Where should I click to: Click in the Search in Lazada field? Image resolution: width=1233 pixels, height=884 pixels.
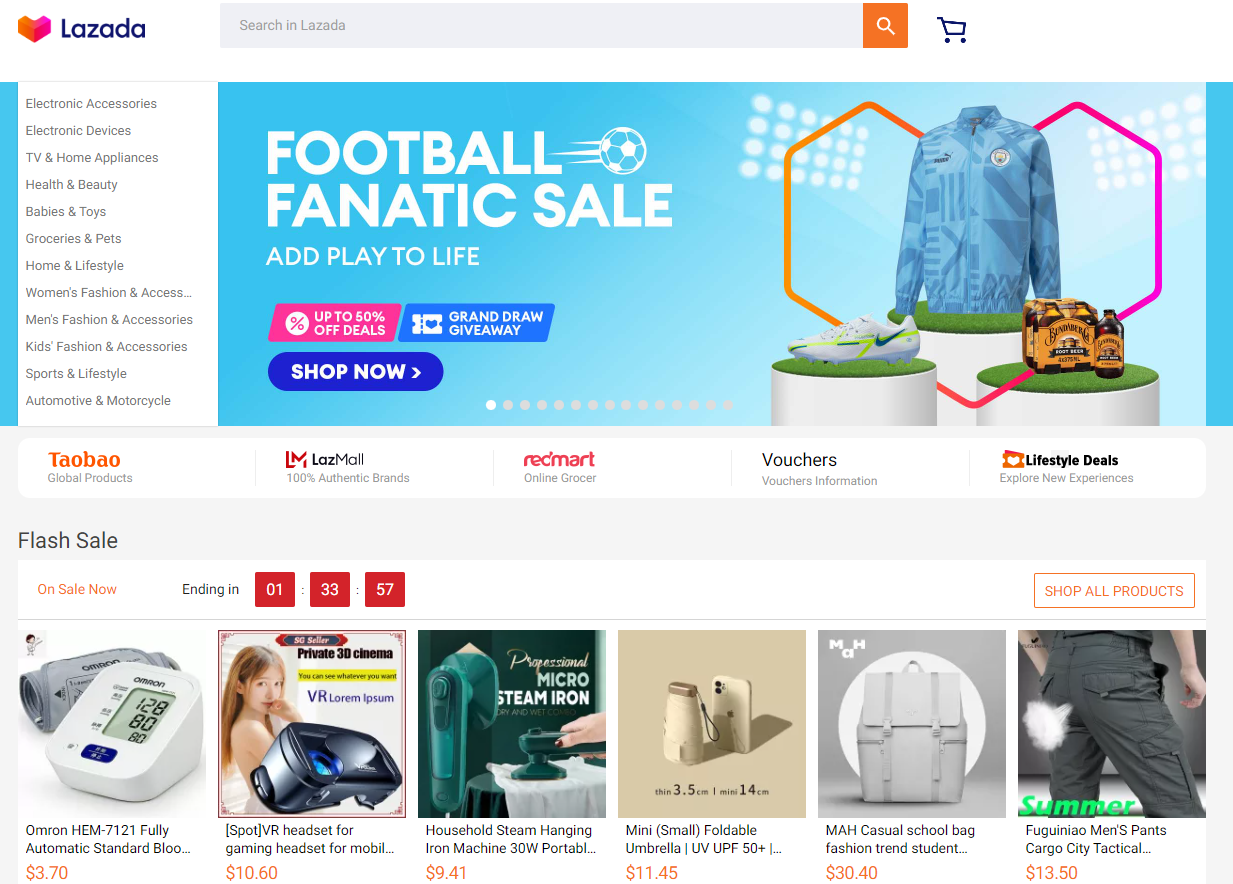(541, 25)
